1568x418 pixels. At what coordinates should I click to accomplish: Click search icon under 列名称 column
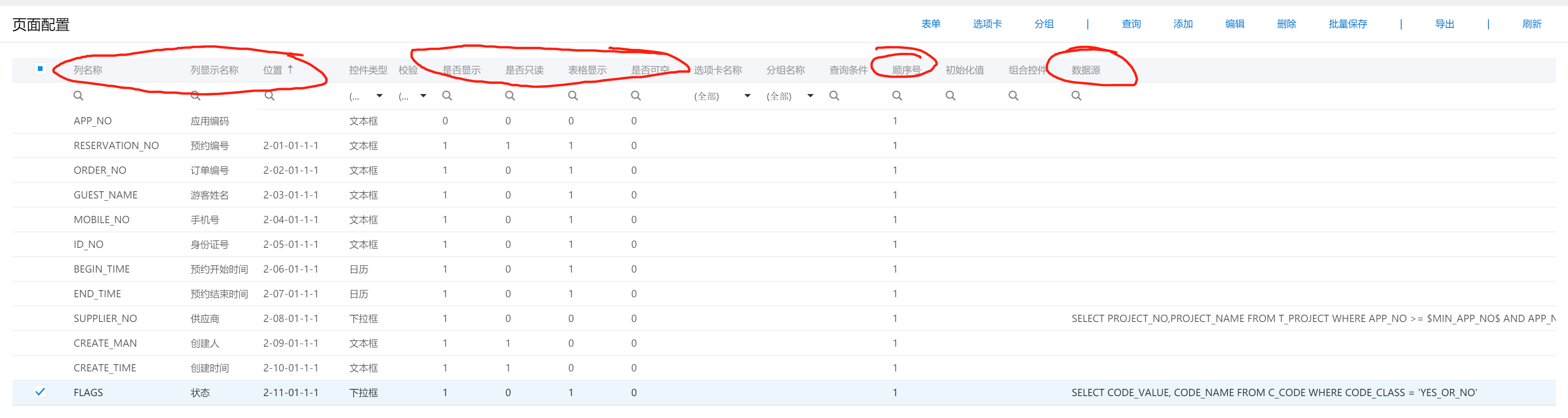(x=78, y=96)
